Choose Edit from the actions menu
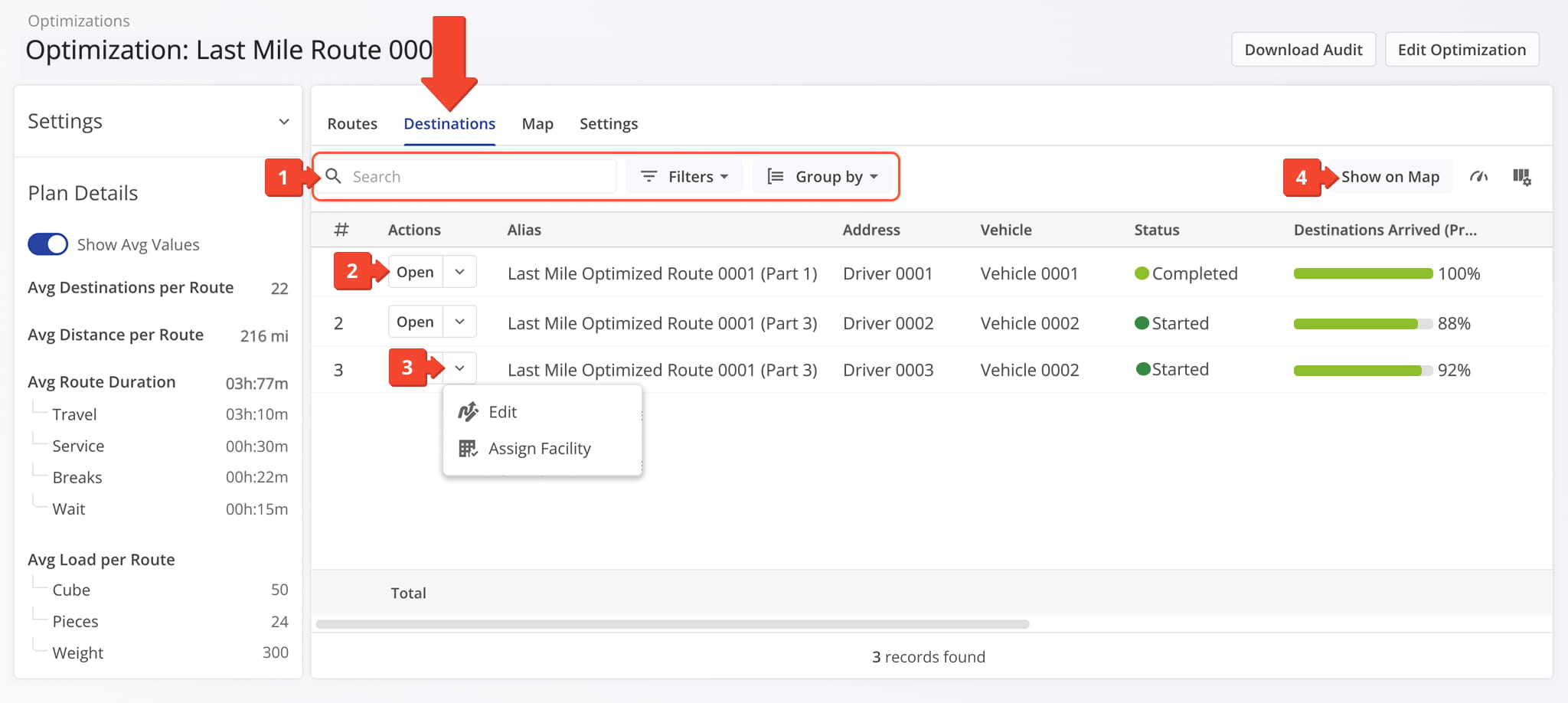This screenshot has width=1568, height=703. coord(543,412)
